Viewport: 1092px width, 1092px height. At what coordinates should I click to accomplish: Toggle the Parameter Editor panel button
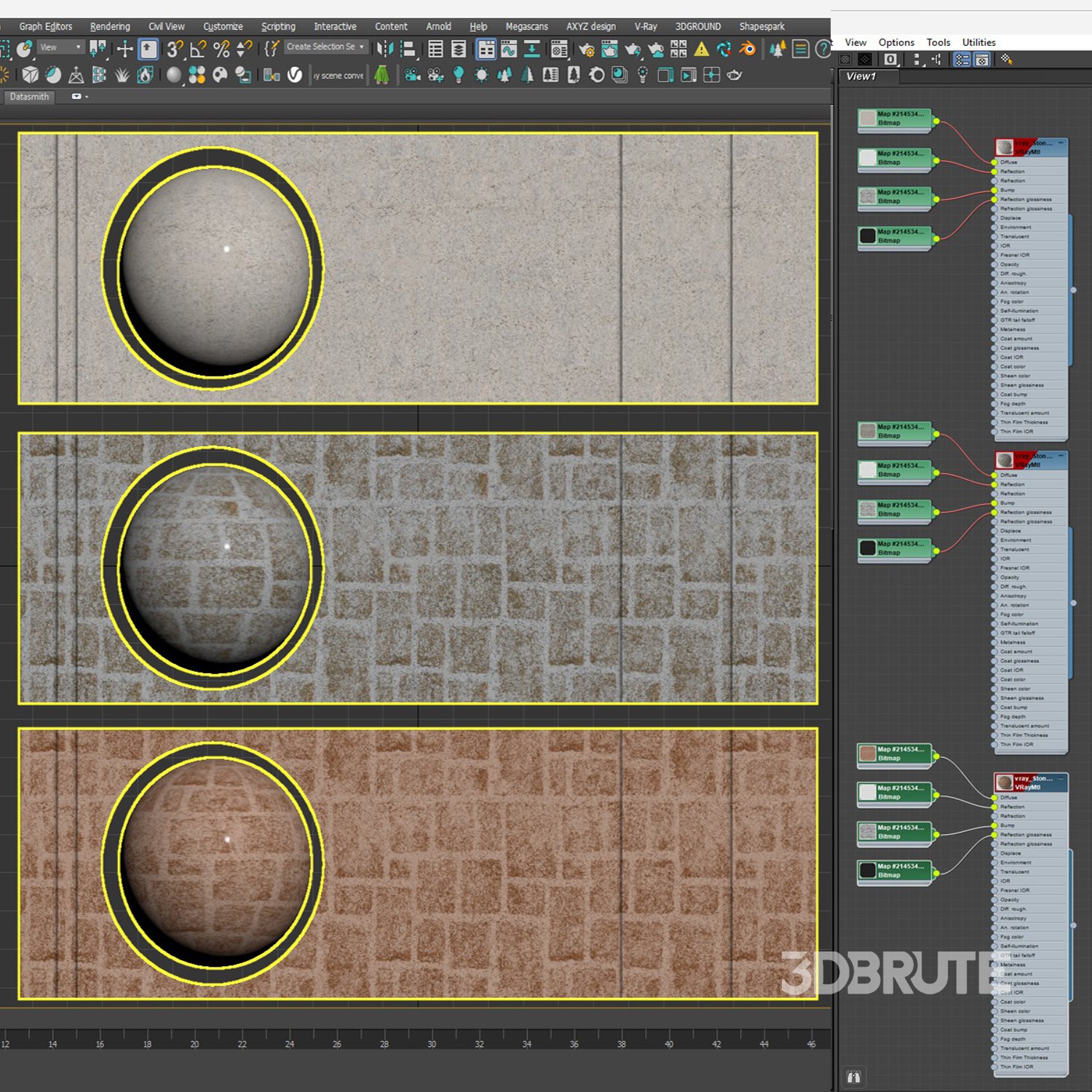[x=982, y=60]
